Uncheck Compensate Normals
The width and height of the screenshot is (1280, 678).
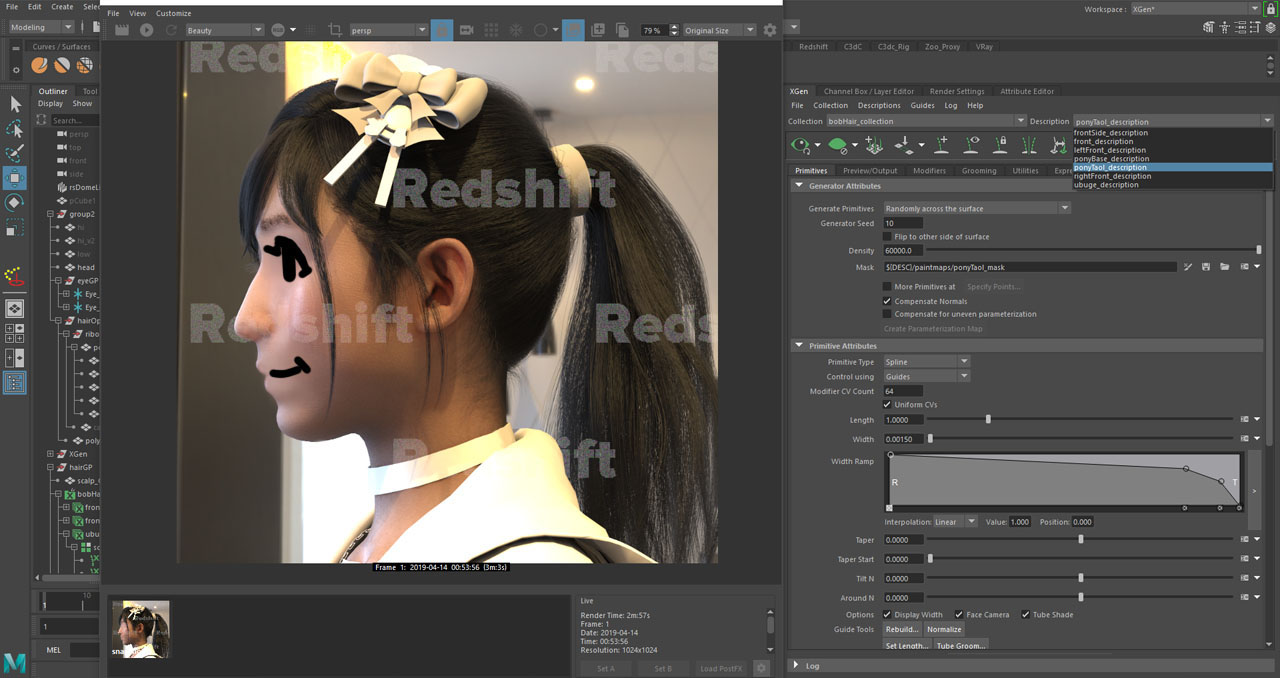point(888,301)
